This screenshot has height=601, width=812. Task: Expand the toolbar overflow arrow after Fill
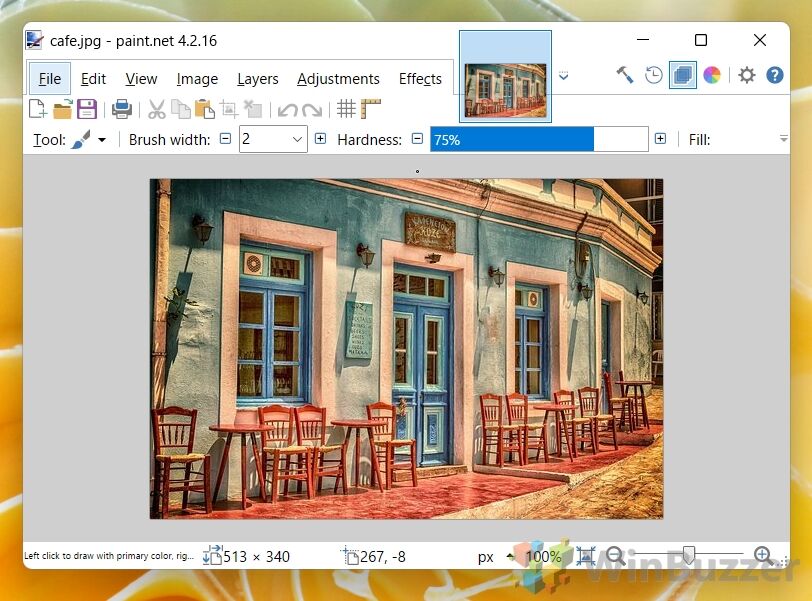(x=784, y=139)
